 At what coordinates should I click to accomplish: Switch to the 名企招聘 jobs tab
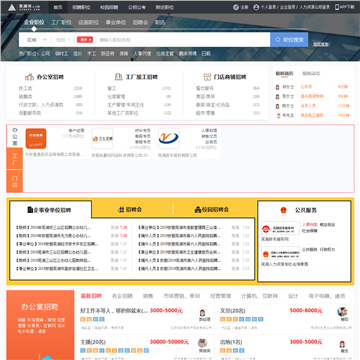click(x=122, y=296)
